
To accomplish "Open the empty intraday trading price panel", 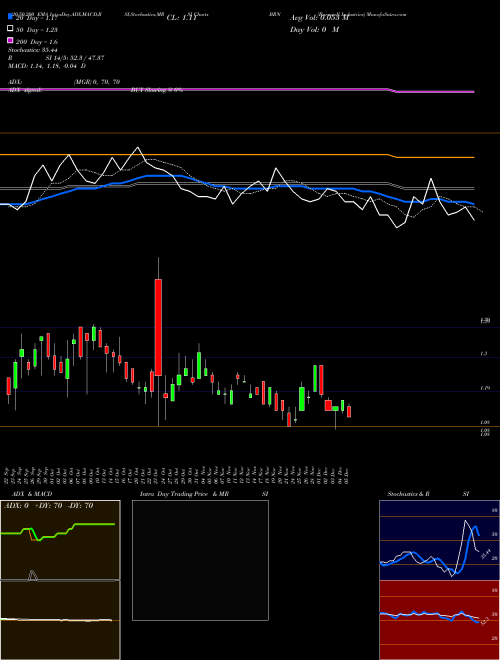I will (x=200, y=560).
